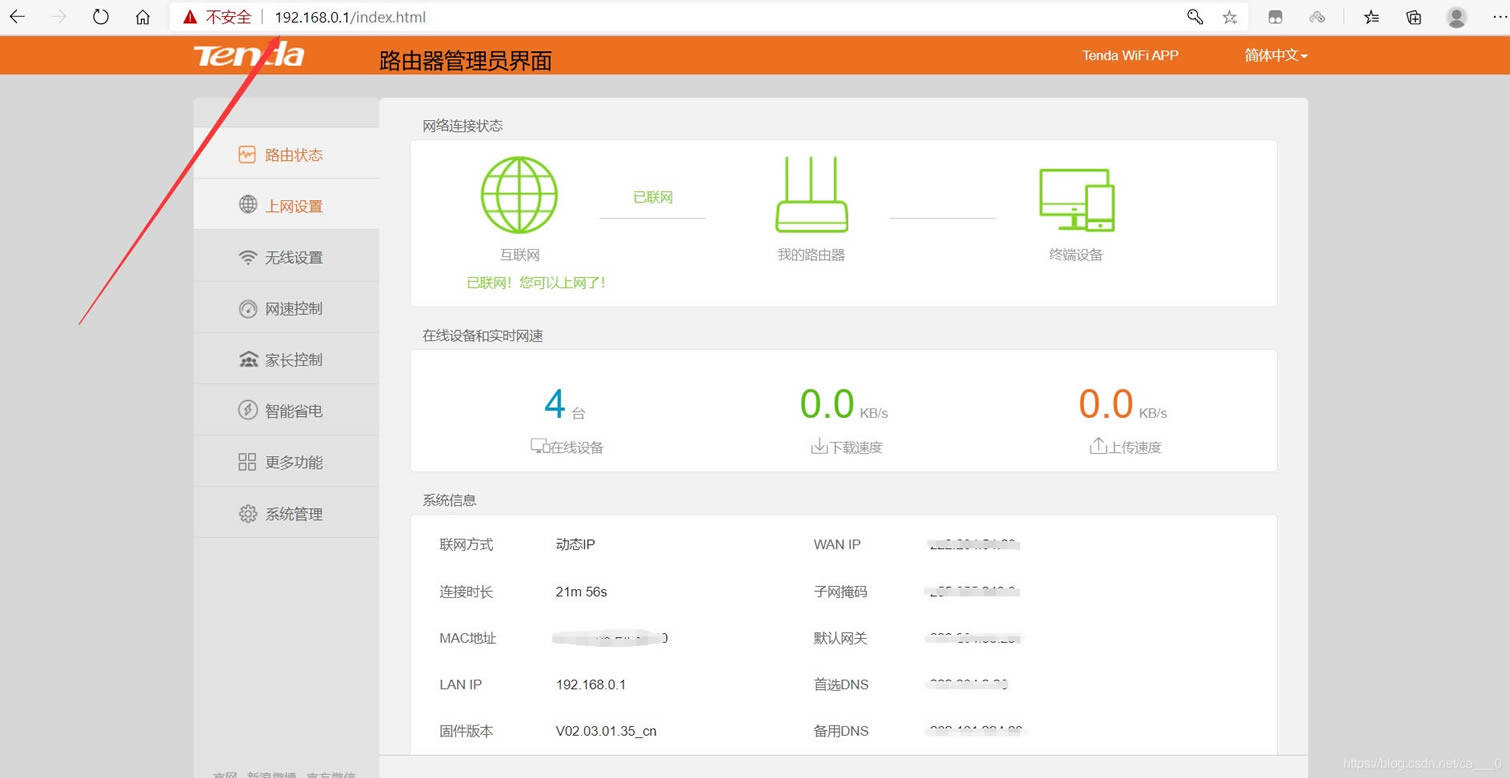The width and height of the screenshot is (1510, 778).
Task: Open the 智能省电 menu item
Action: [x=286, y=410]
